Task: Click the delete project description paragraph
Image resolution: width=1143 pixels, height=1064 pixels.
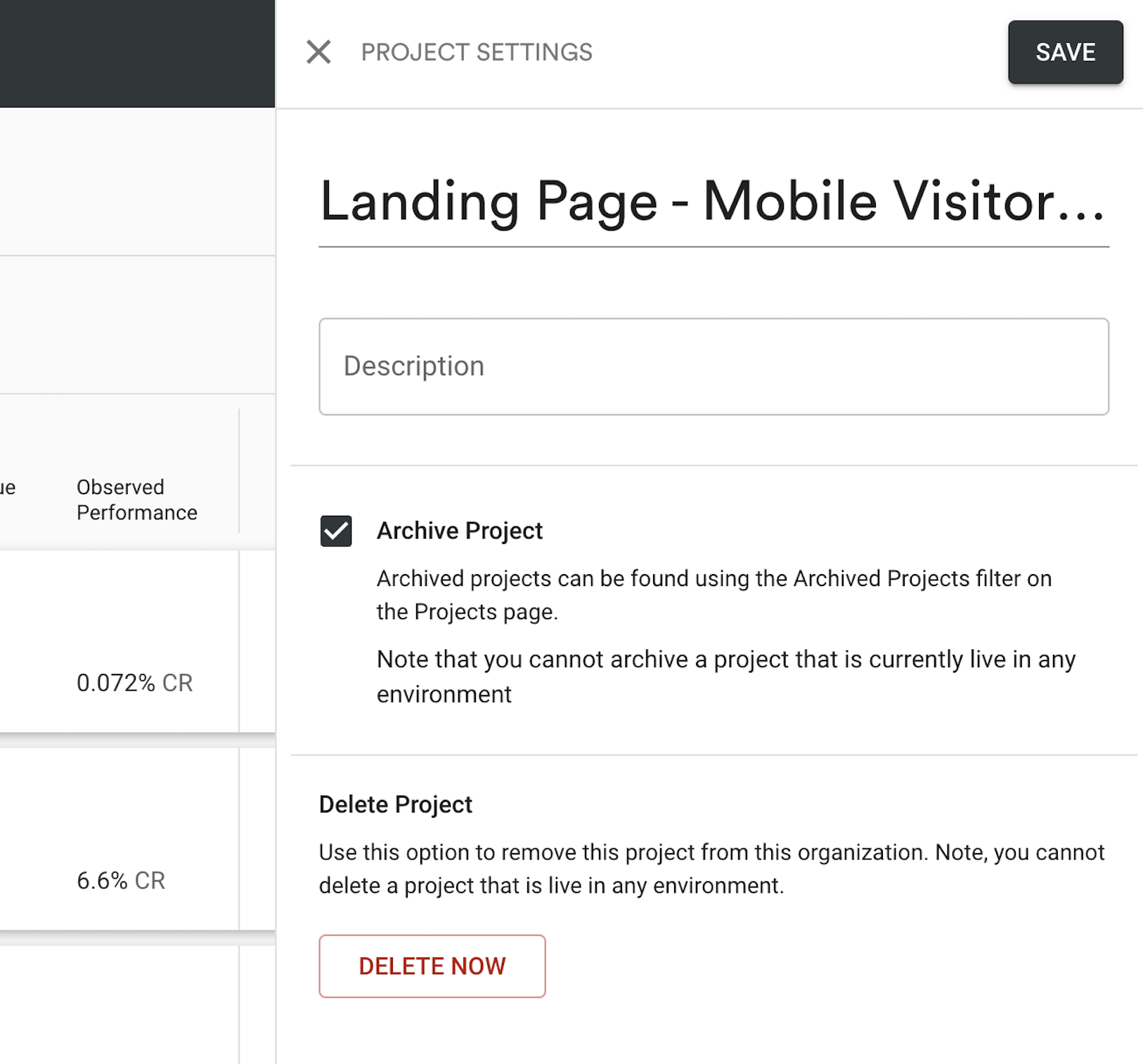Action: pos(711,869)
